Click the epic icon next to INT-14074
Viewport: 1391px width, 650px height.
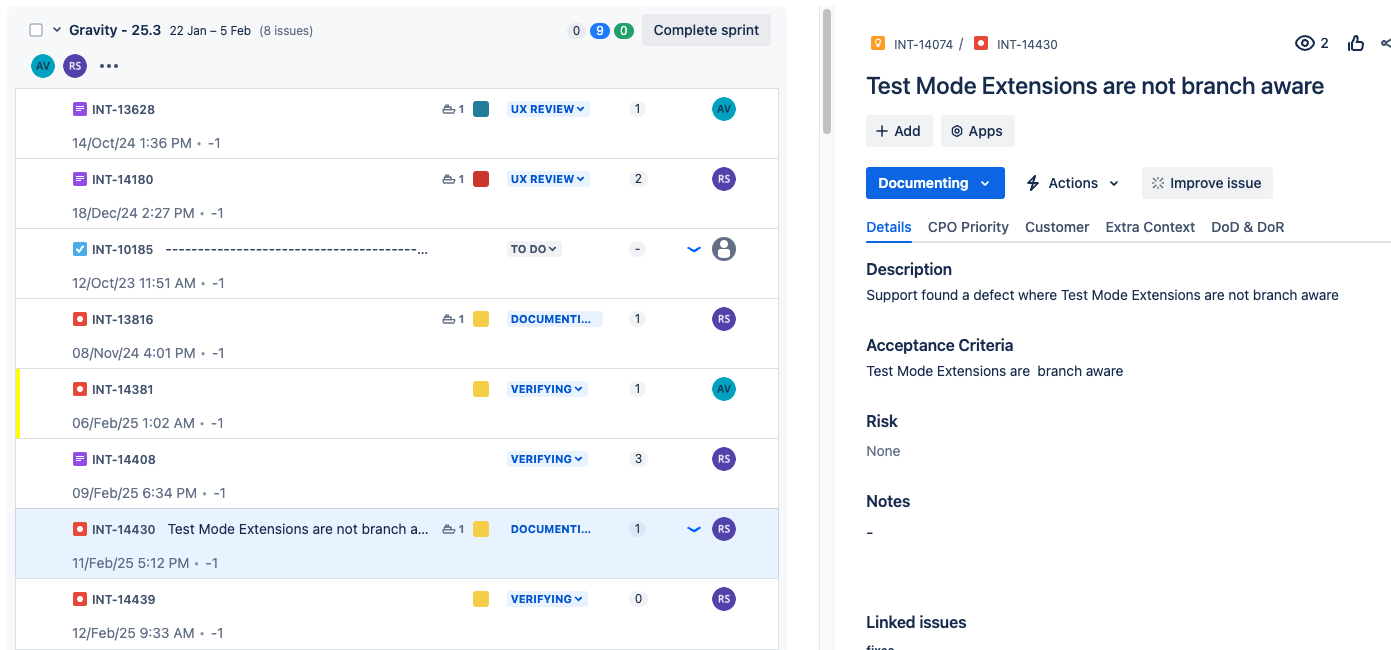pos(878,43)
